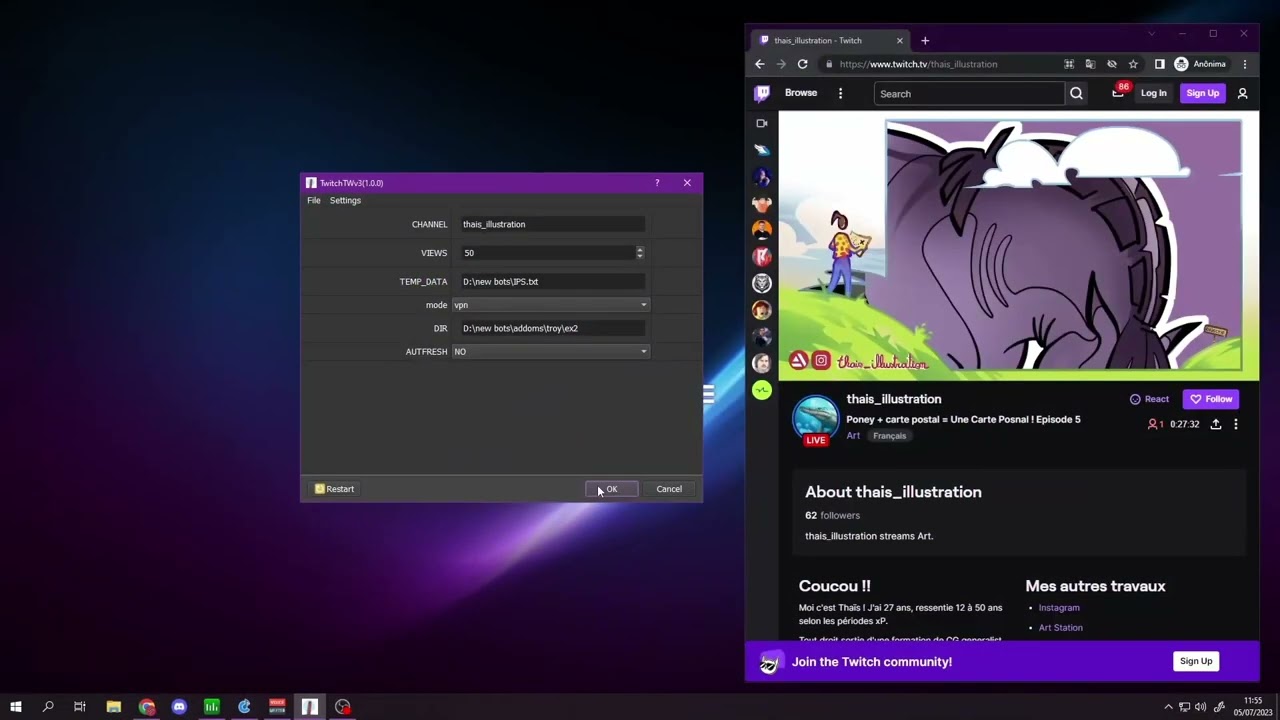Viewport: 1280px width, 720px height.
Task: Open Instagram link in panel
Action: [x=1059, y=608]
